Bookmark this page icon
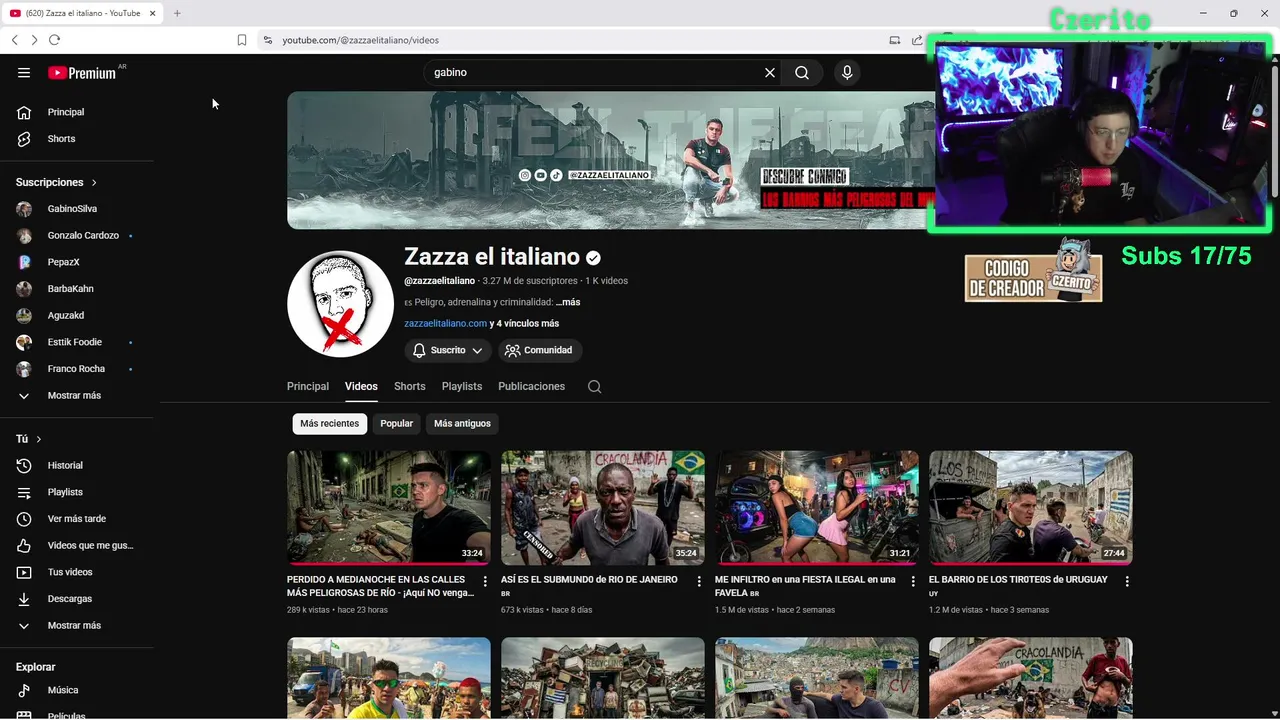 point(242,40)
